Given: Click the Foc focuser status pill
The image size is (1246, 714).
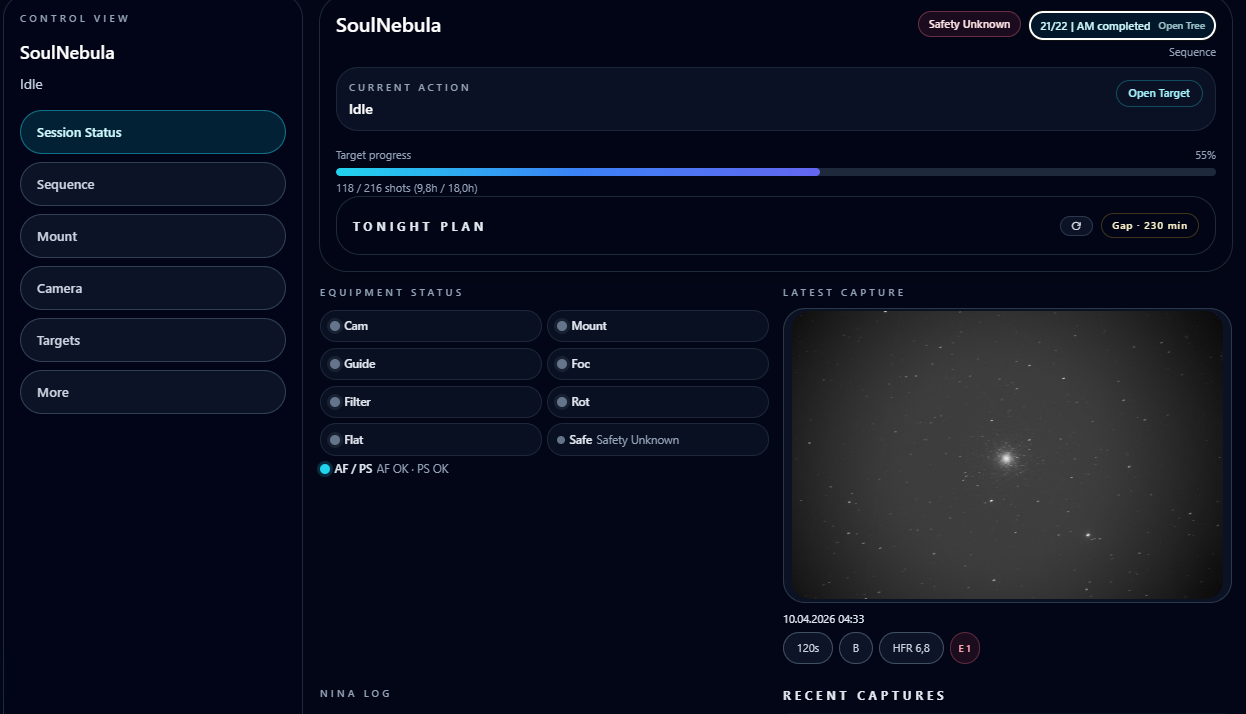Looking at the screenshot, I should (x=657, y=364).
